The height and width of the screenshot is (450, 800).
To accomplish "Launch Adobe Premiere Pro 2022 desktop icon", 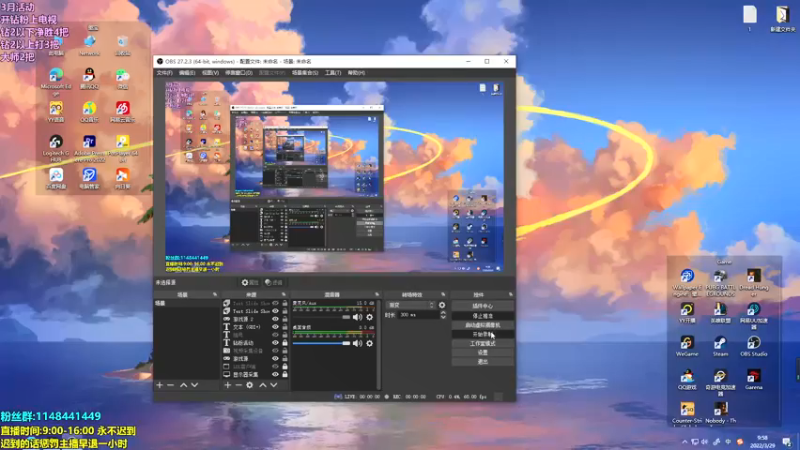I will pyautogui.click(x=89, y=148).
